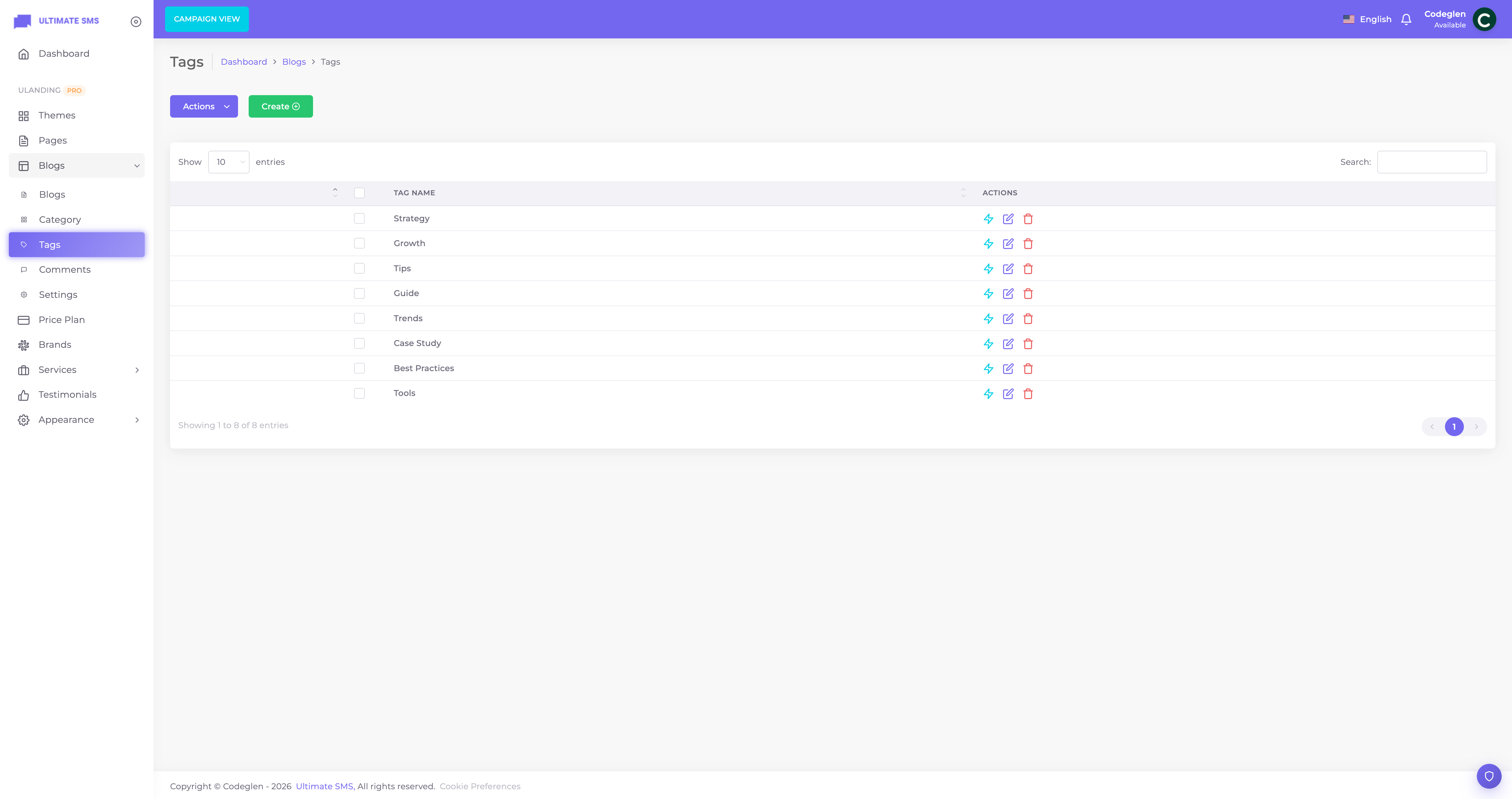The width and height of the screenshot is (1512, 799).
Task: Go to pagination page 1
Action: pos(1454,426)
